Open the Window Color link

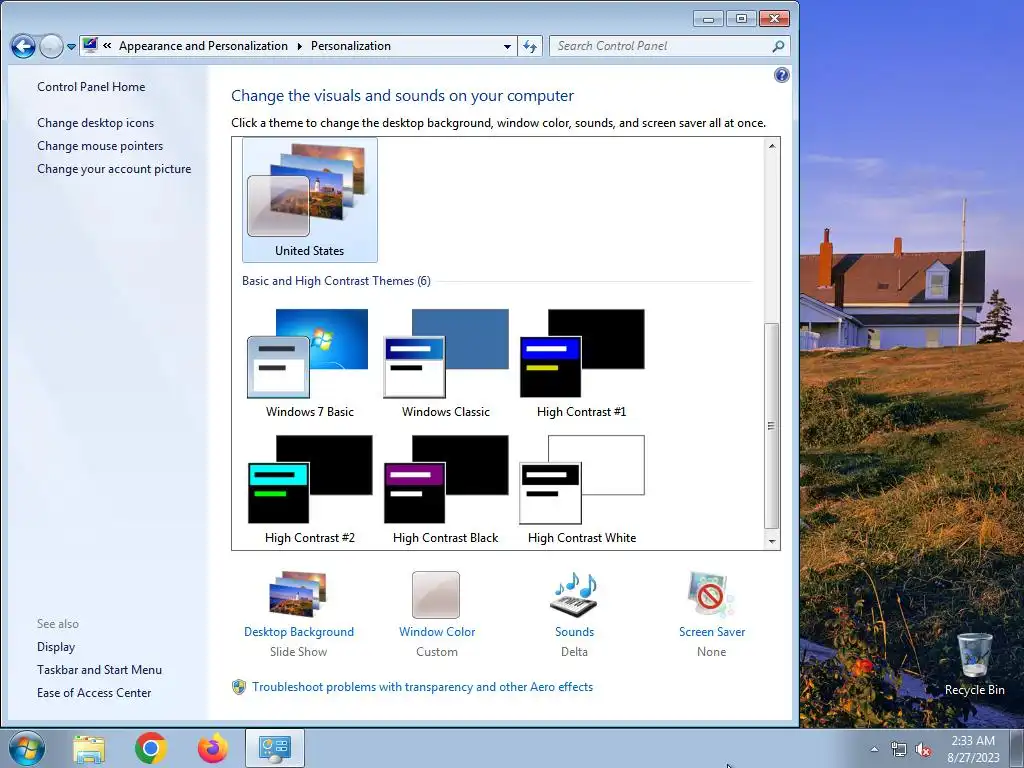click(437, 632)
